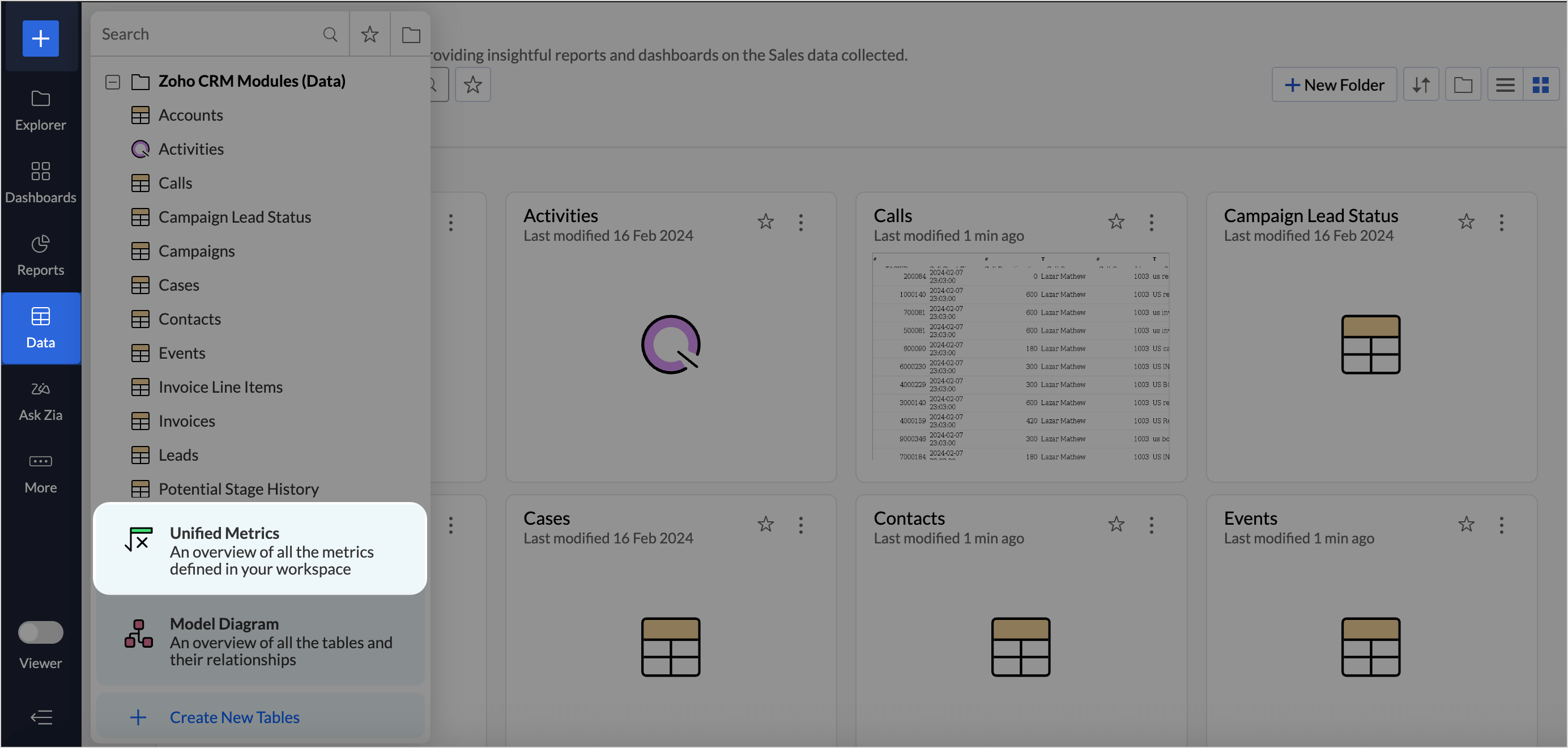Open Events card options menu
The image size is (1568, 748).
(x=1502, y=526)
